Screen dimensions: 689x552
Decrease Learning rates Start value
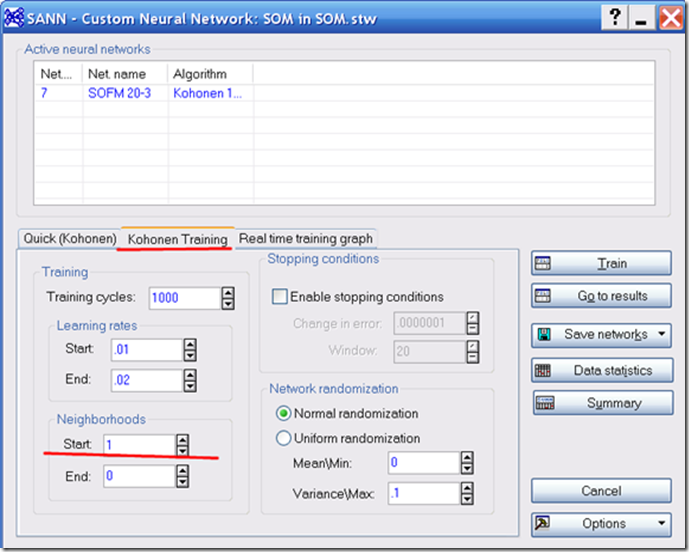[x=190, y=356]
